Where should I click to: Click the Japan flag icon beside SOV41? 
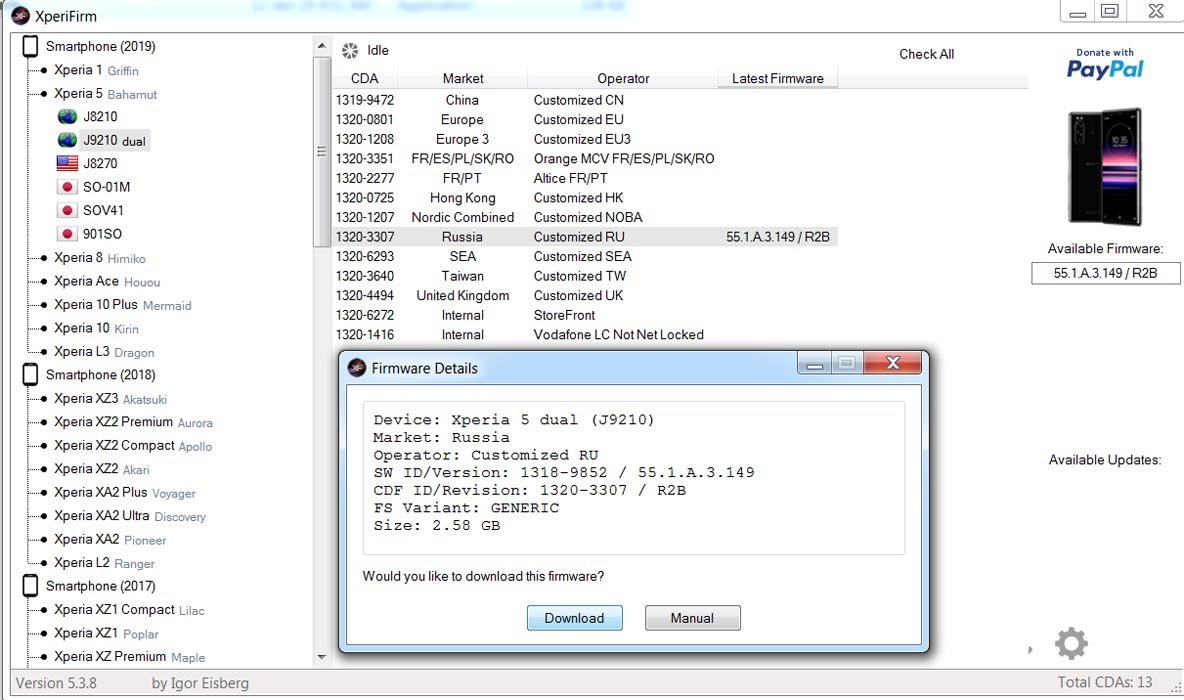(x=67, y=211)
